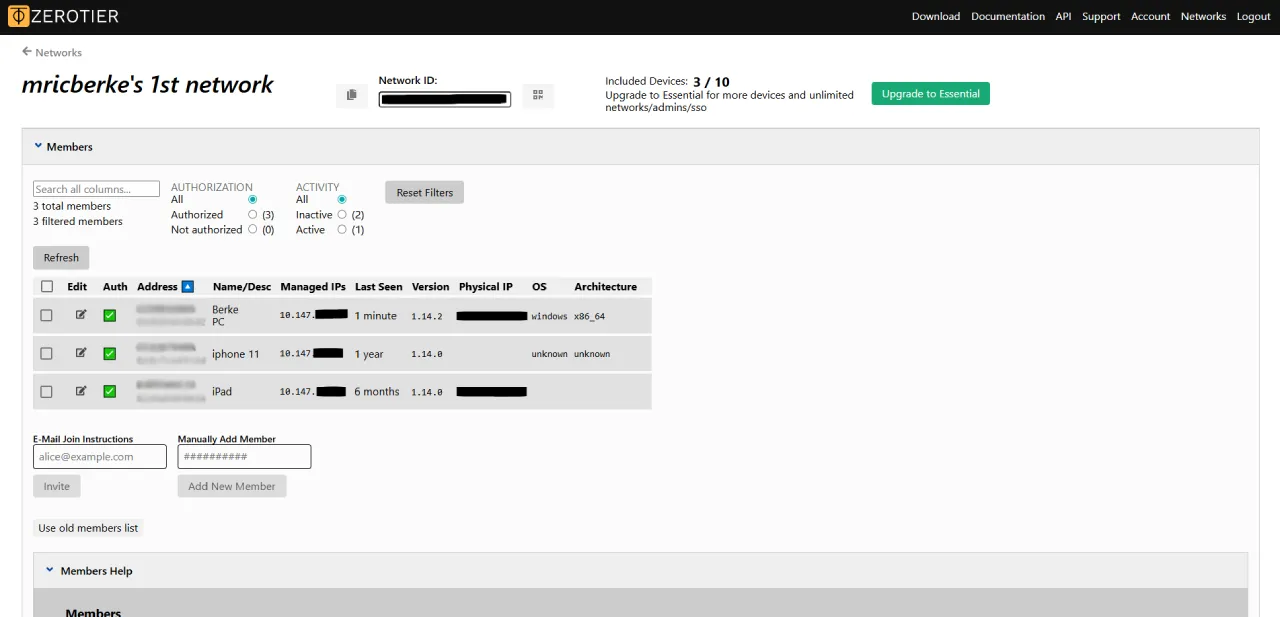The height and width of the screenshot is (617, 1280).
Task: Click the mricberke's 1st network title
Action: 147,85
